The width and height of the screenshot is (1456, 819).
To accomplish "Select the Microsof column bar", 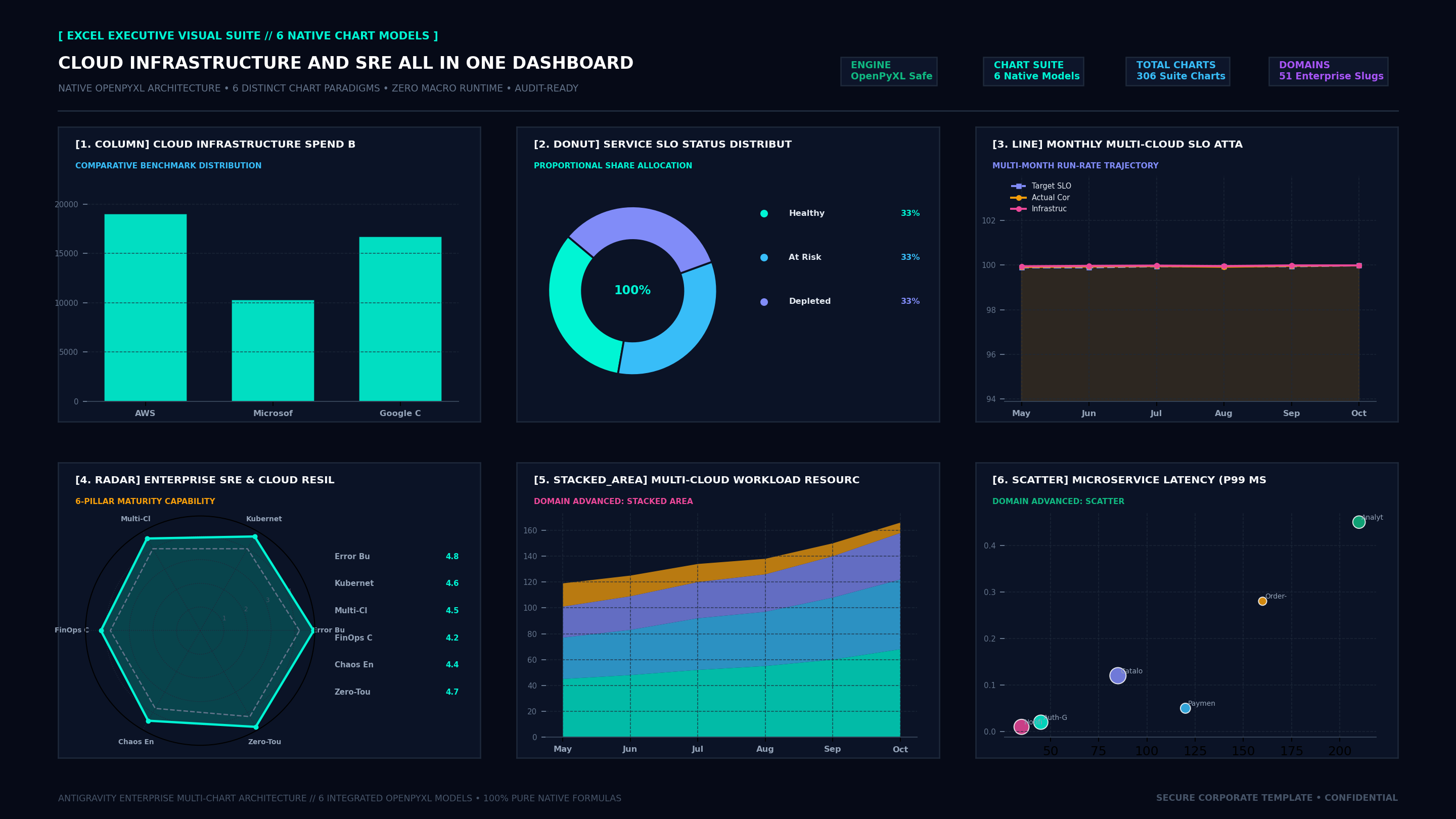I will coord(273,350).
